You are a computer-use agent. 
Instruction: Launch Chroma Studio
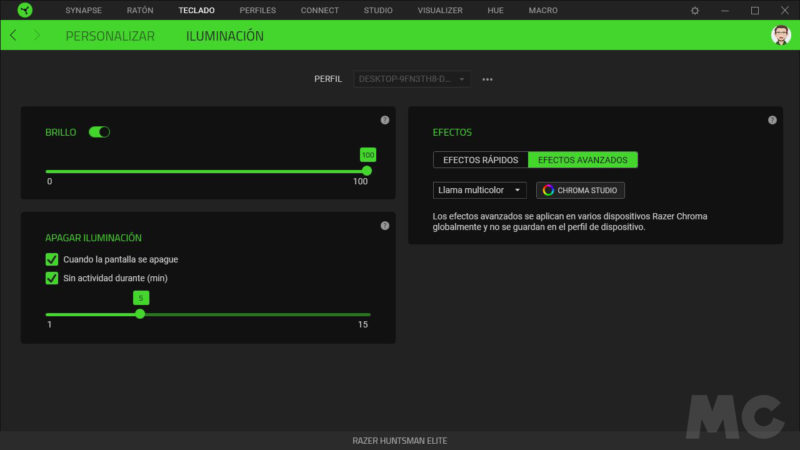(581, 190)
